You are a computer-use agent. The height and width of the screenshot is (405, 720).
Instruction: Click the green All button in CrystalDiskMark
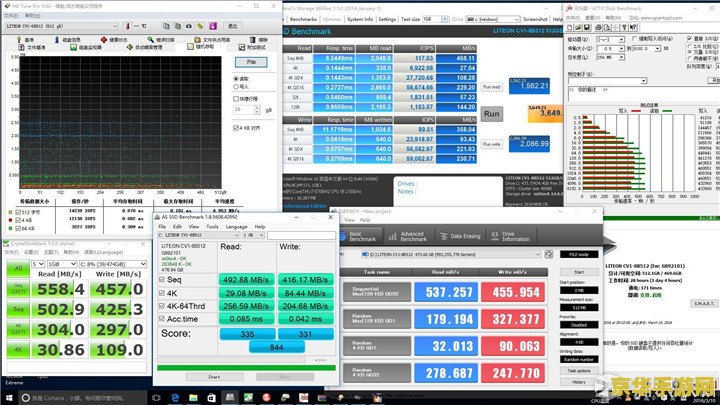click(18, 268)
